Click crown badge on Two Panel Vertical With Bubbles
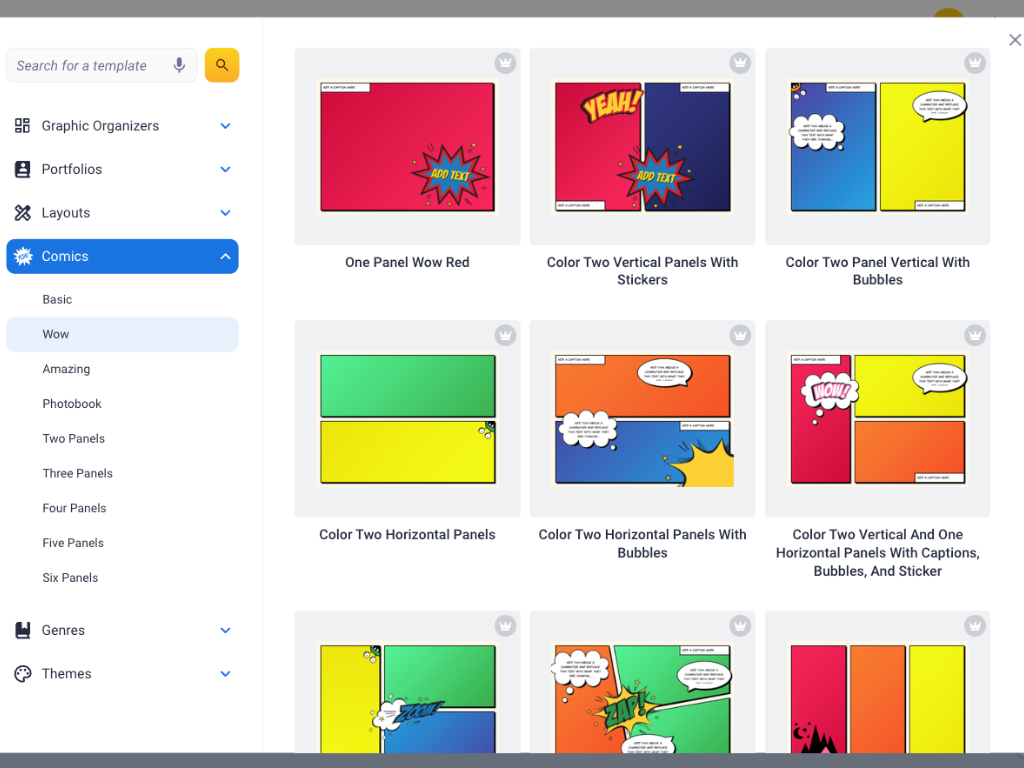The image size is (1024, 768). tap(975, 63)
